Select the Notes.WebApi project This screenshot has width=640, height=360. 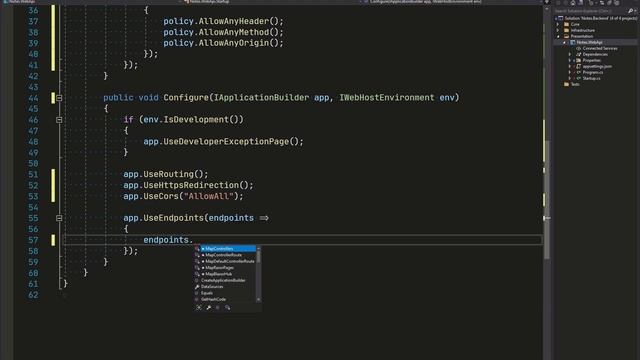point(589,42)
